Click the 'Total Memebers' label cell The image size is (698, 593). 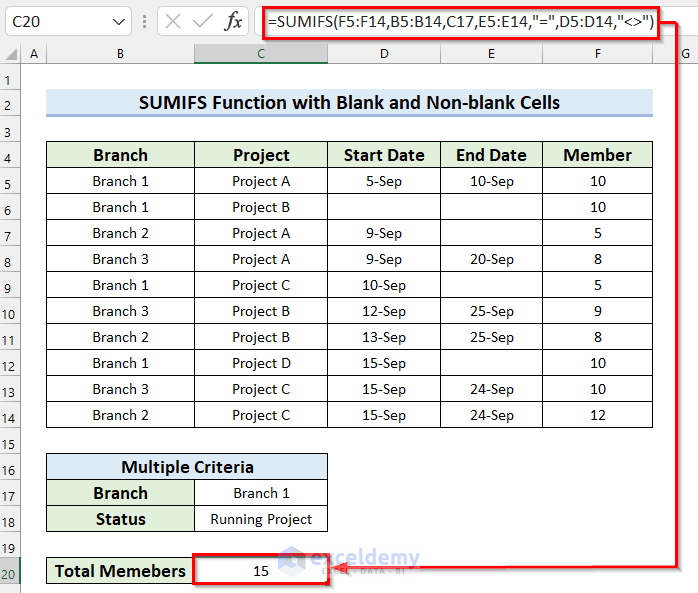coord(120,571)
